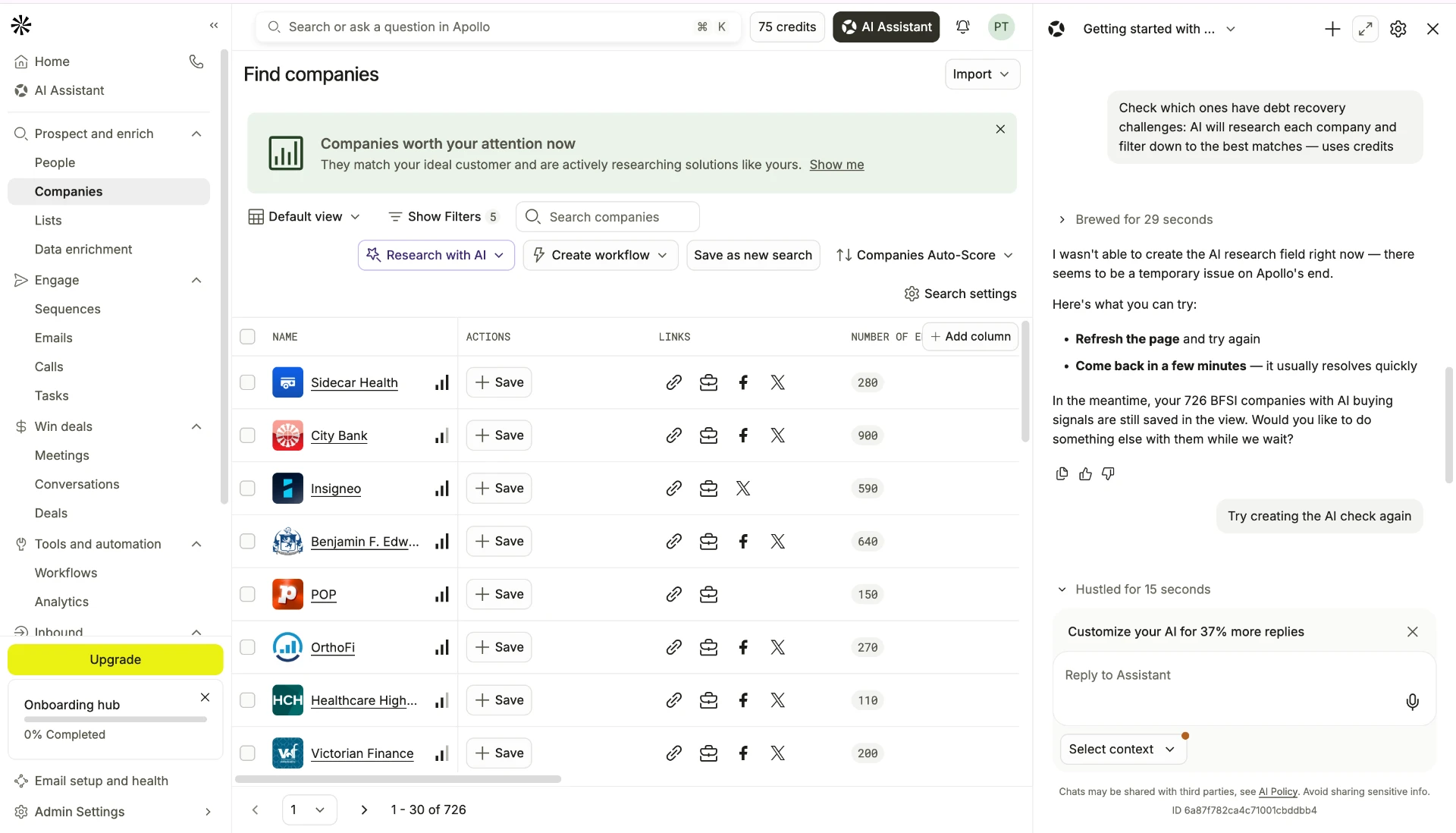Open Companies Auto-Score sort dropdown
The height and width of the screenshot is (833, 1456).
(924, 255)
